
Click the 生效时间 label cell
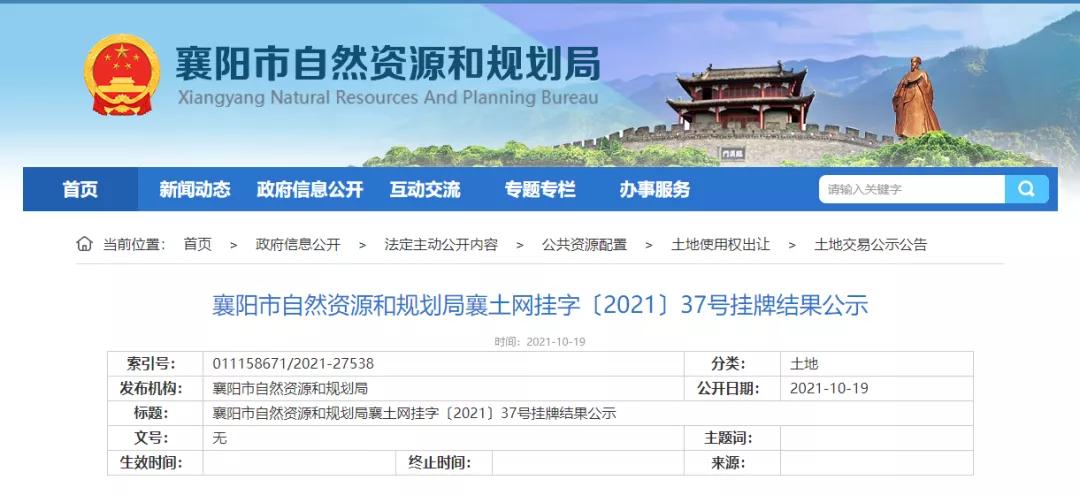(x=155, y=463)
